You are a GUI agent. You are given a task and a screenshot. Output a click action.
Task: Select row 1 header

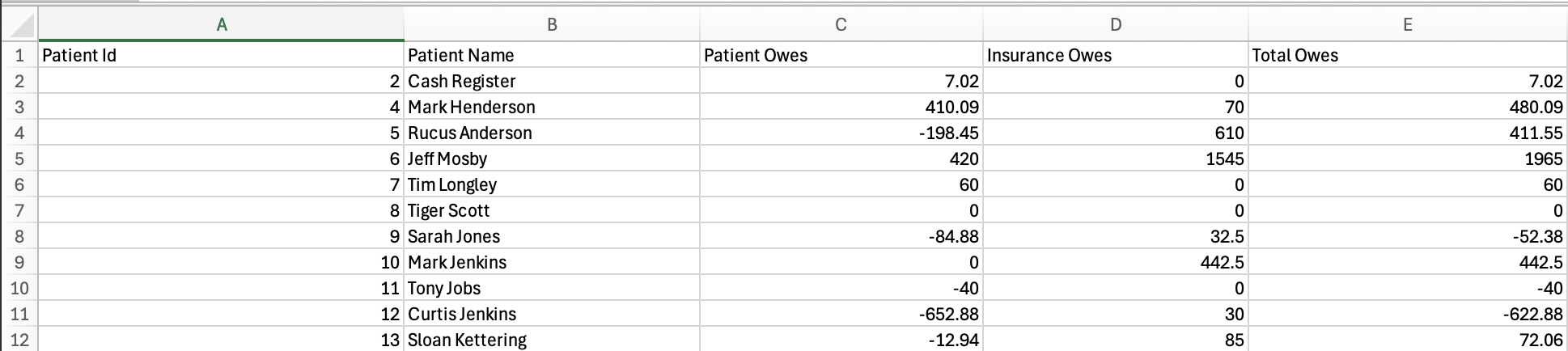[19, 55]
